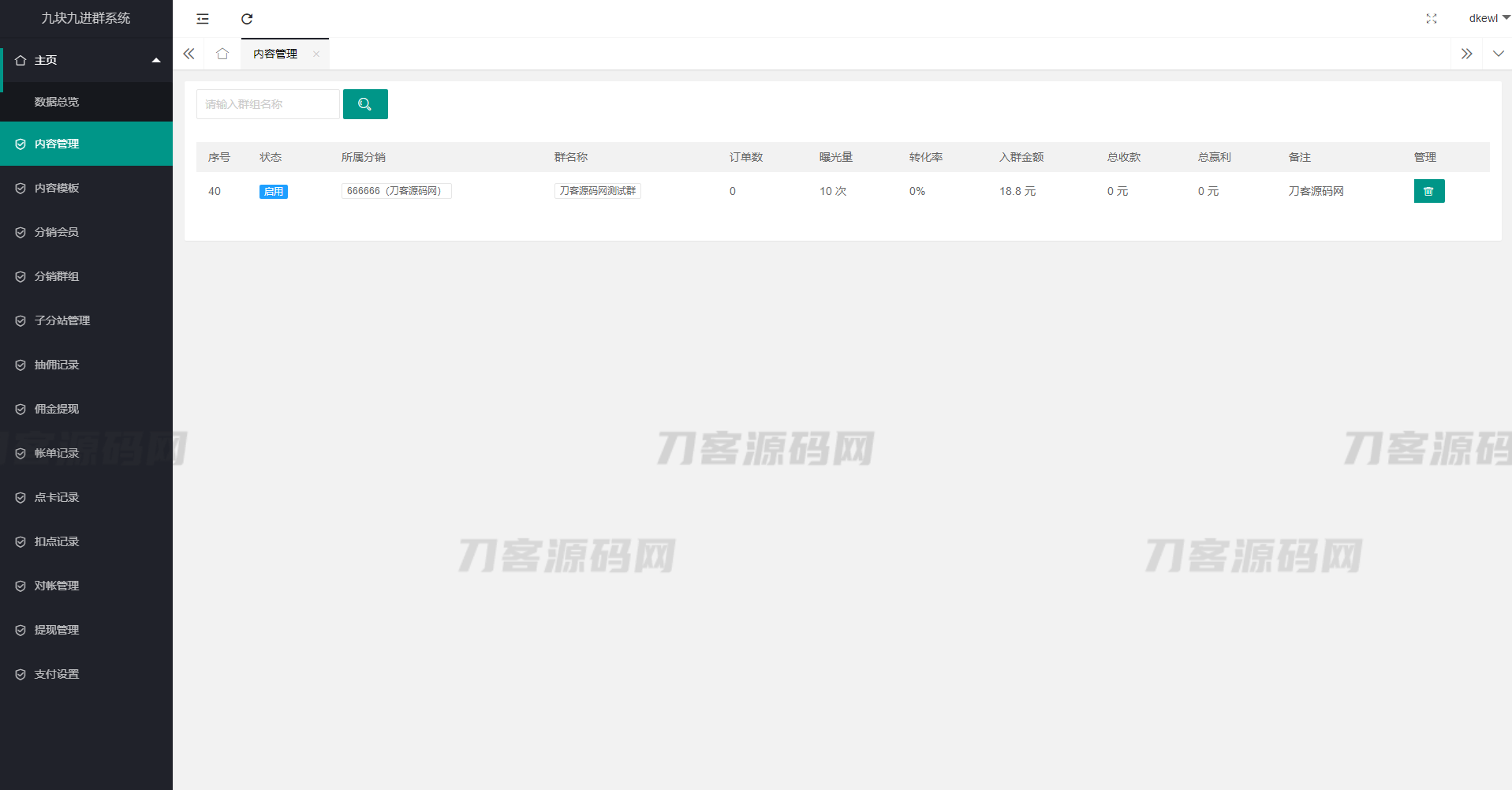Focus the group name search field

coord(267,104)
